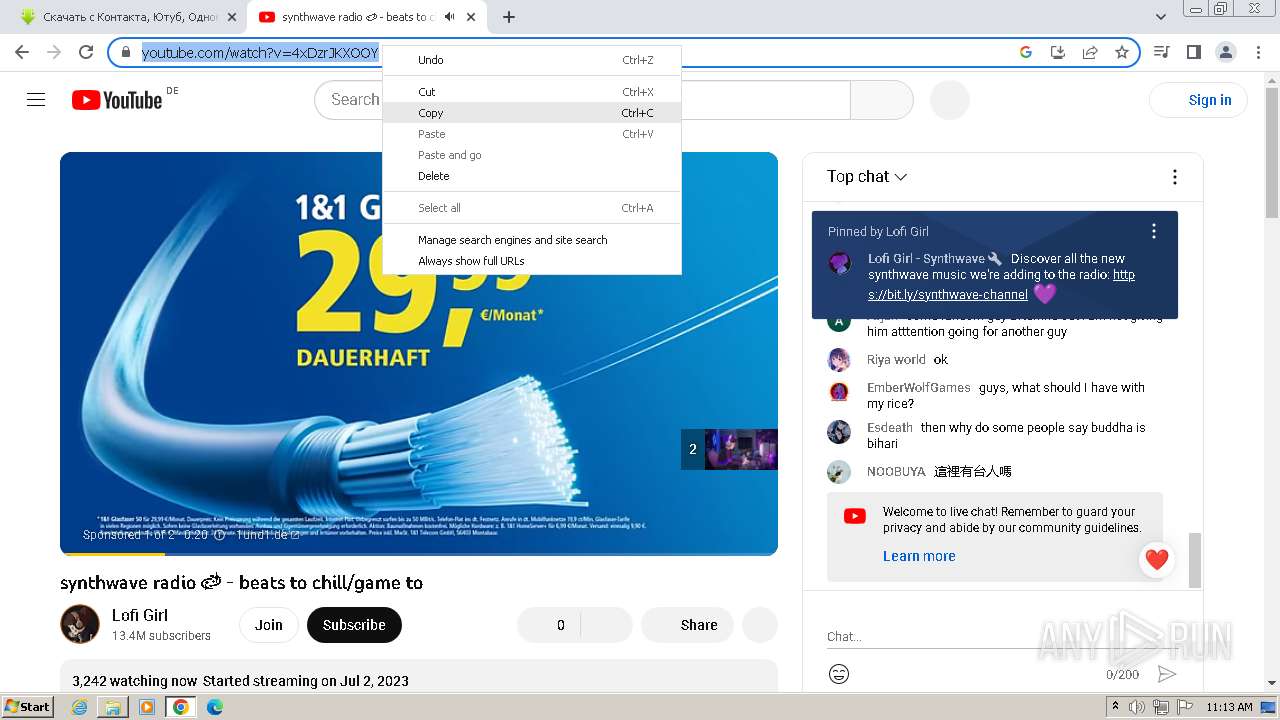Go back to the previous page
The height and width of the screenshot is (720, 1280).
point(22,52)
